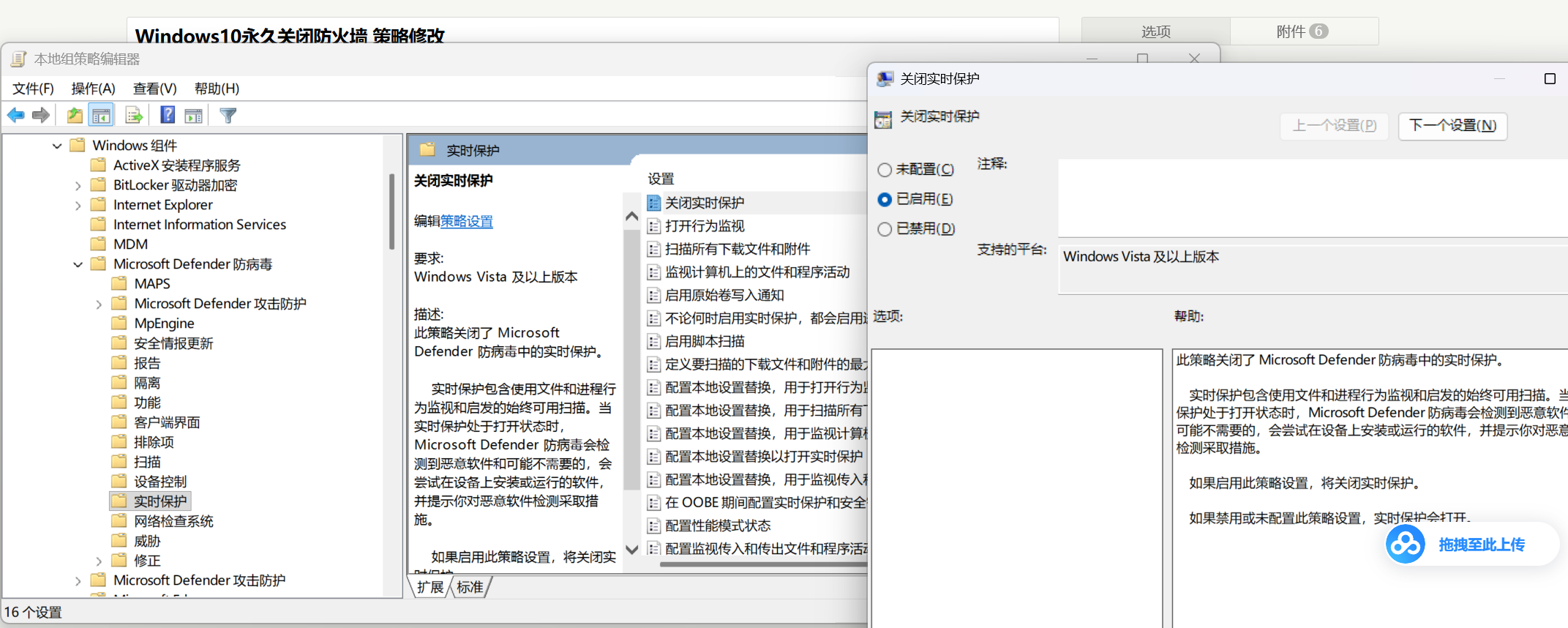Click the folder icon beside 隔离

click(119, 382)
